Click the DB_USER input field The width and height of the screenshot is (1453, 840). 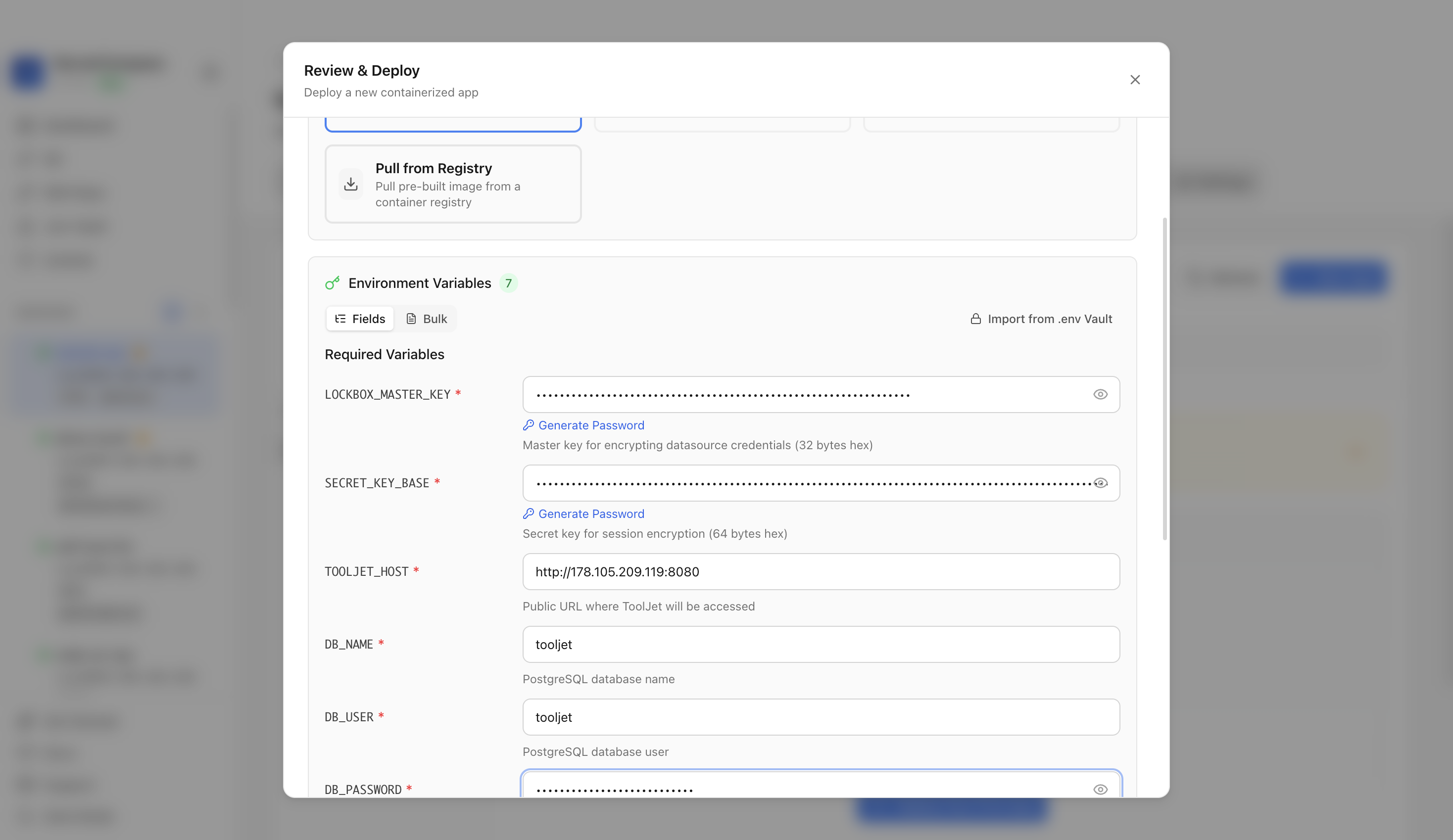[x=821, y=717]
